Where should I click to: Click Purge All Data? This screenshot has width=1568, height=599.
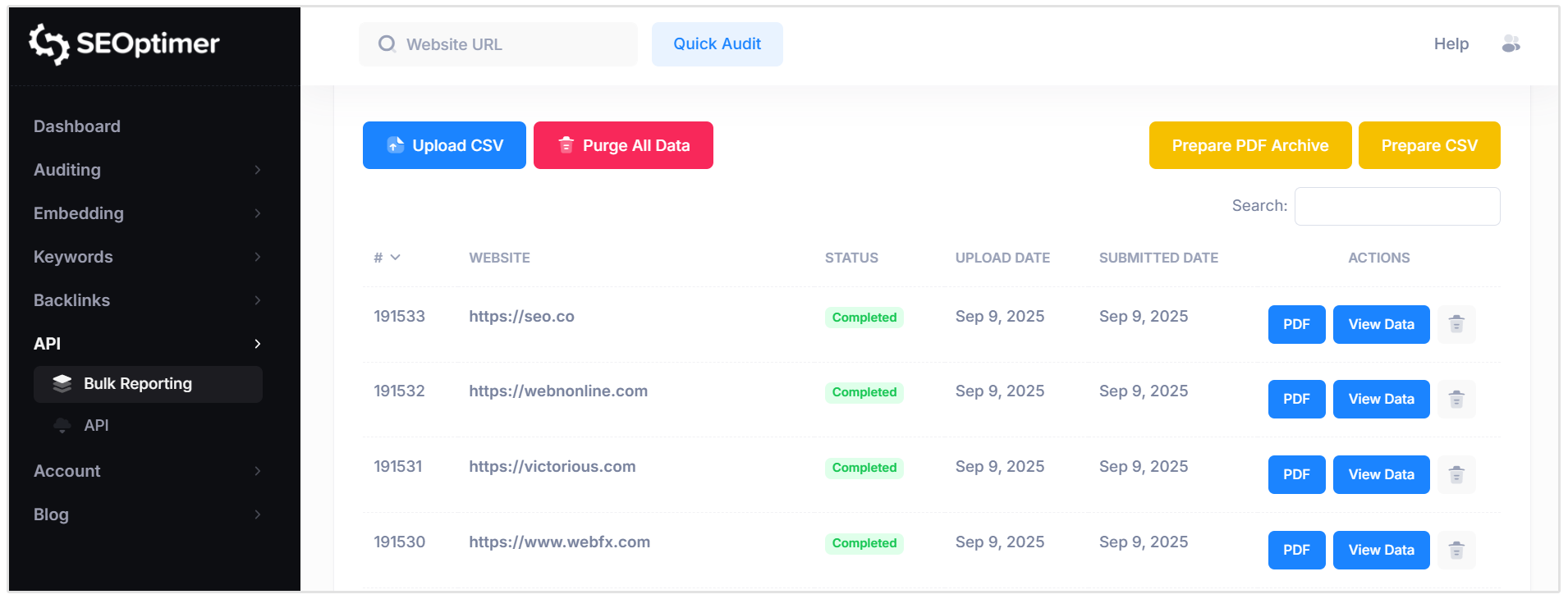pos(623,145)
